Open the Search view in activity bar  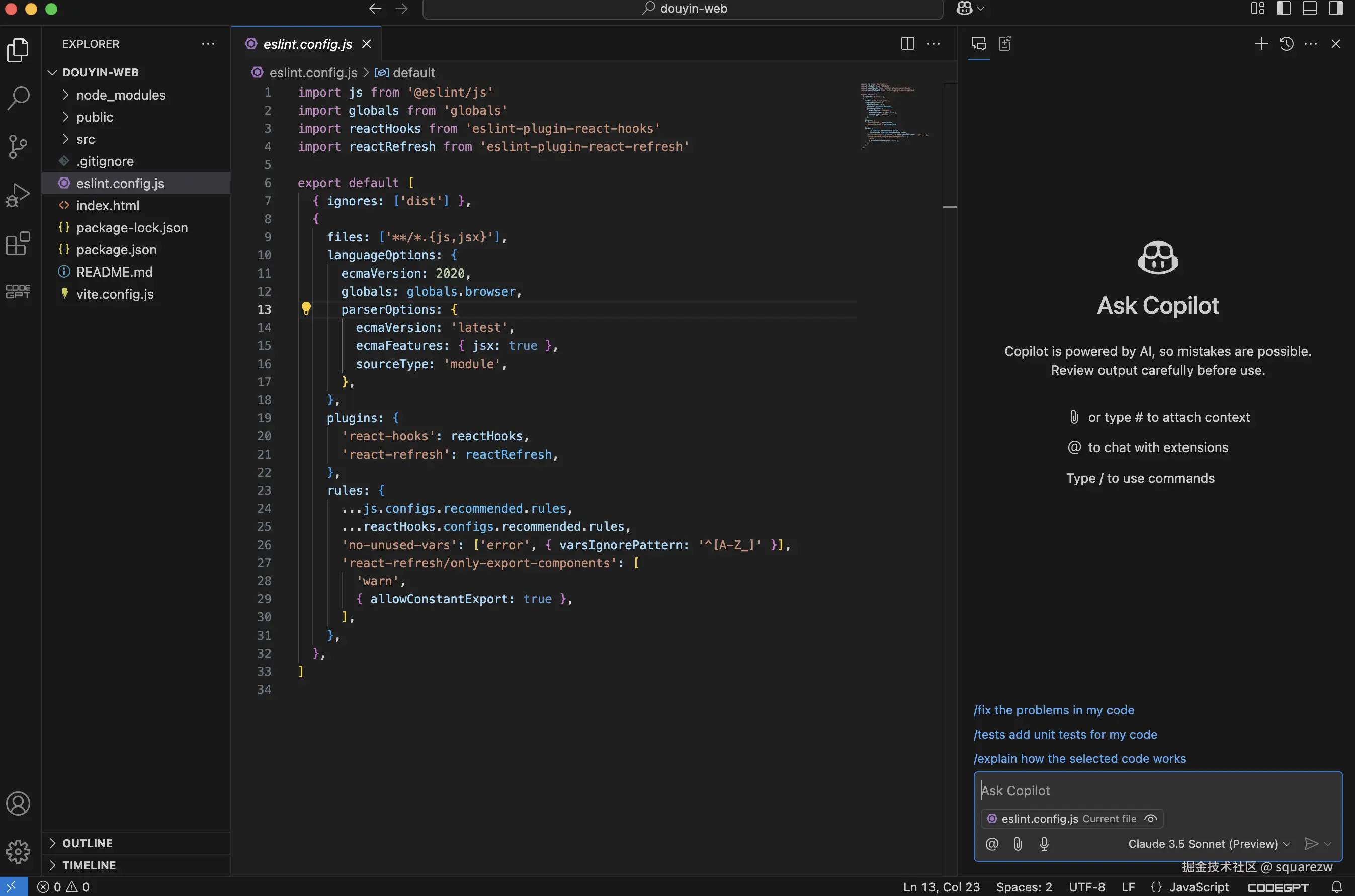(18, 98)
